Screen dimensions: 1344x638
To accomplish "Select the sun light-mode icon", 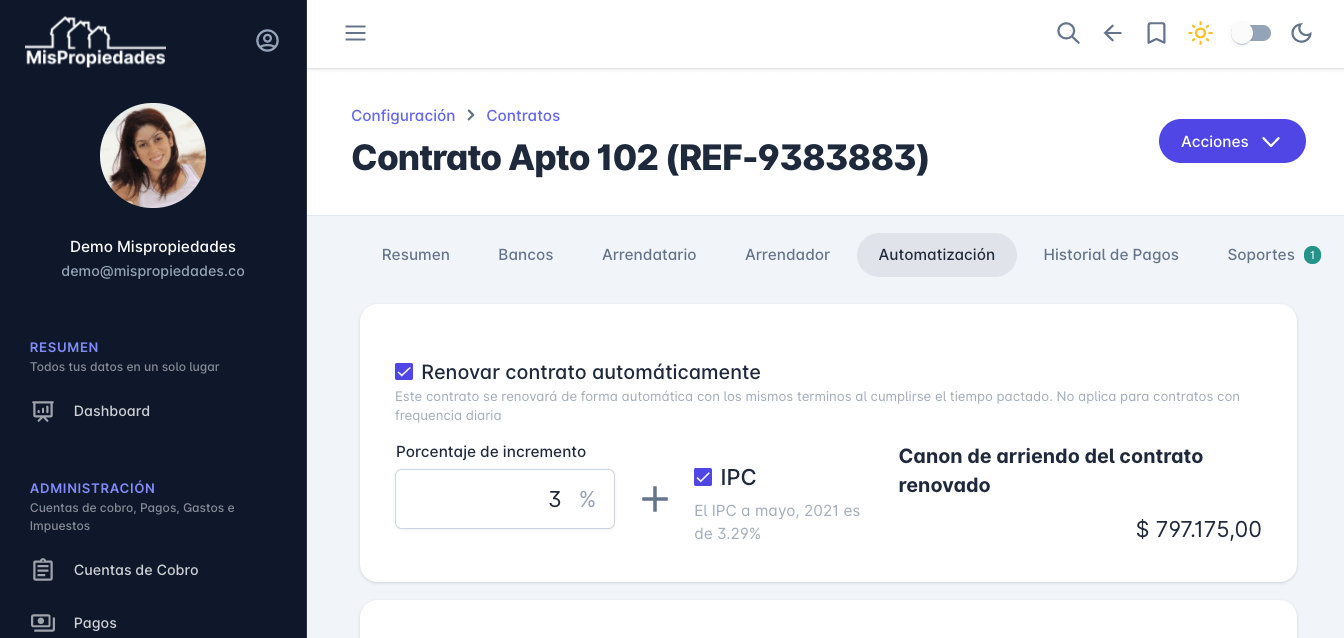I will [1200, 33].
